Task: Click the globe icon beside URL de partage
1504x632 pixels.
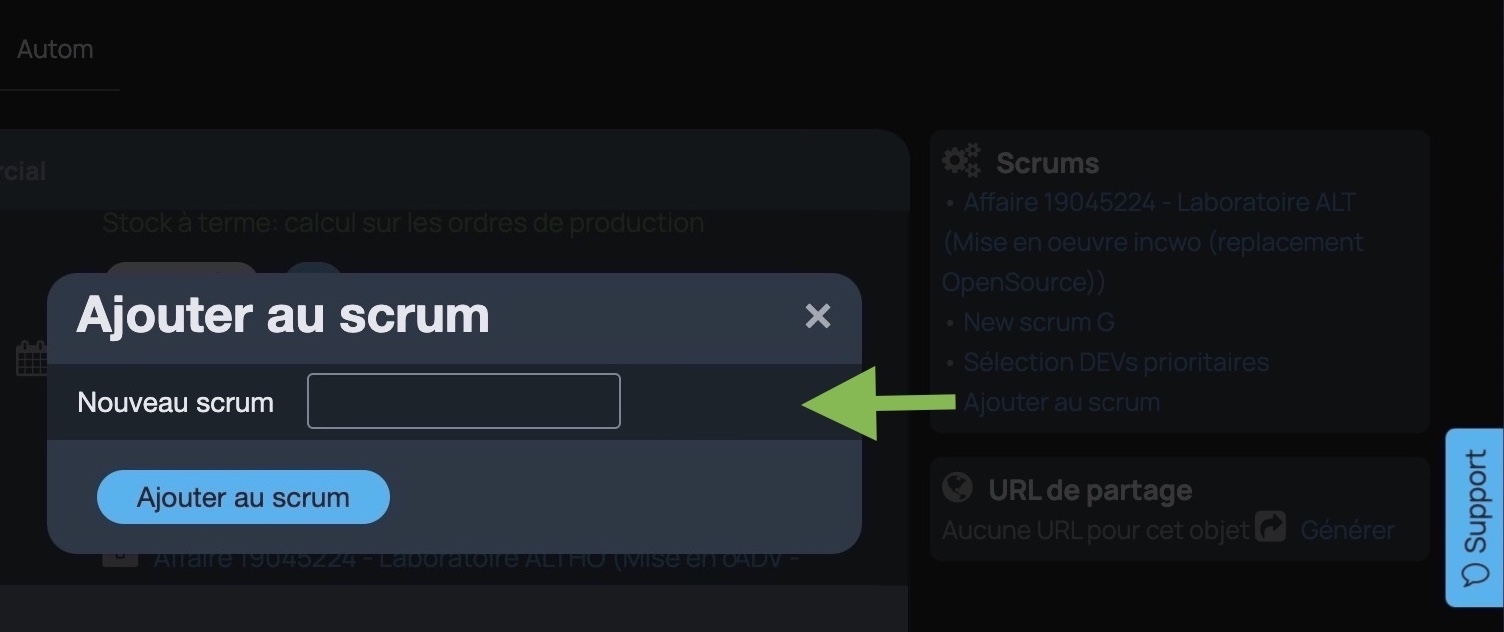Action: (x=958, y=488)
